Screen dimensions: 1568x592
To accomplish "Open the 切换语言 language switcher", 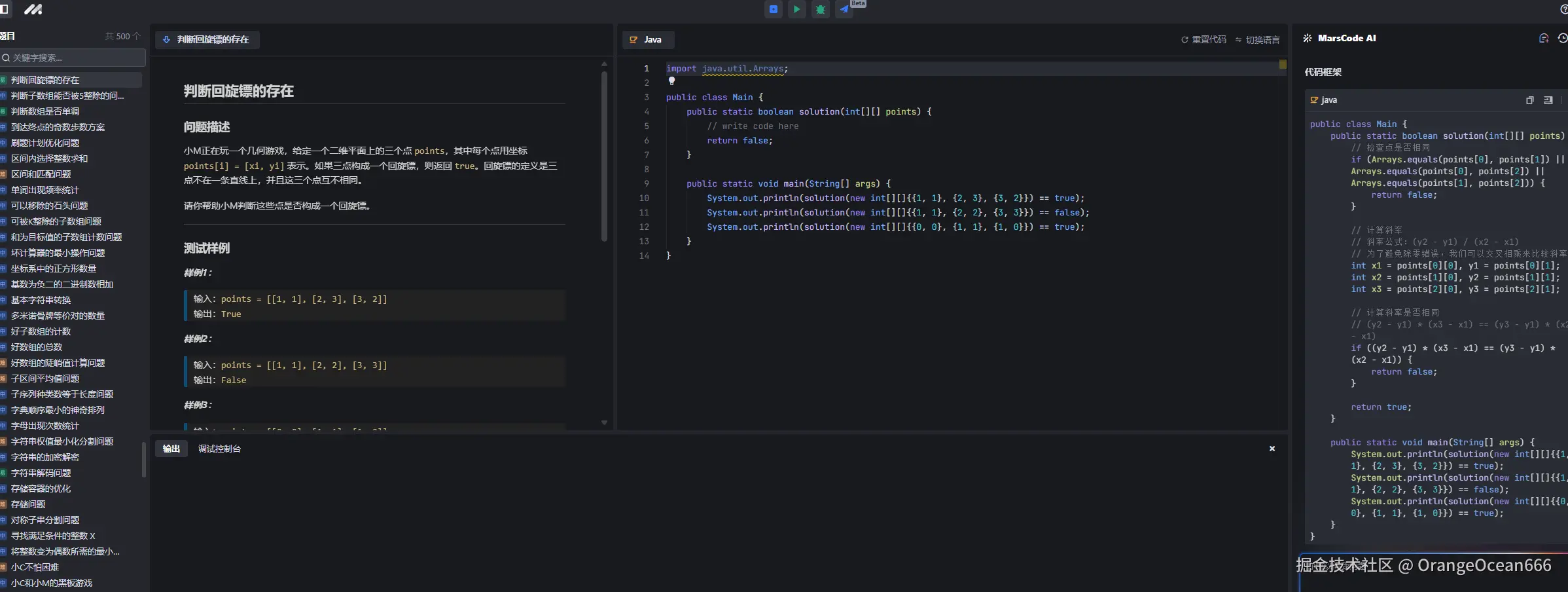I will (1257, 40).
